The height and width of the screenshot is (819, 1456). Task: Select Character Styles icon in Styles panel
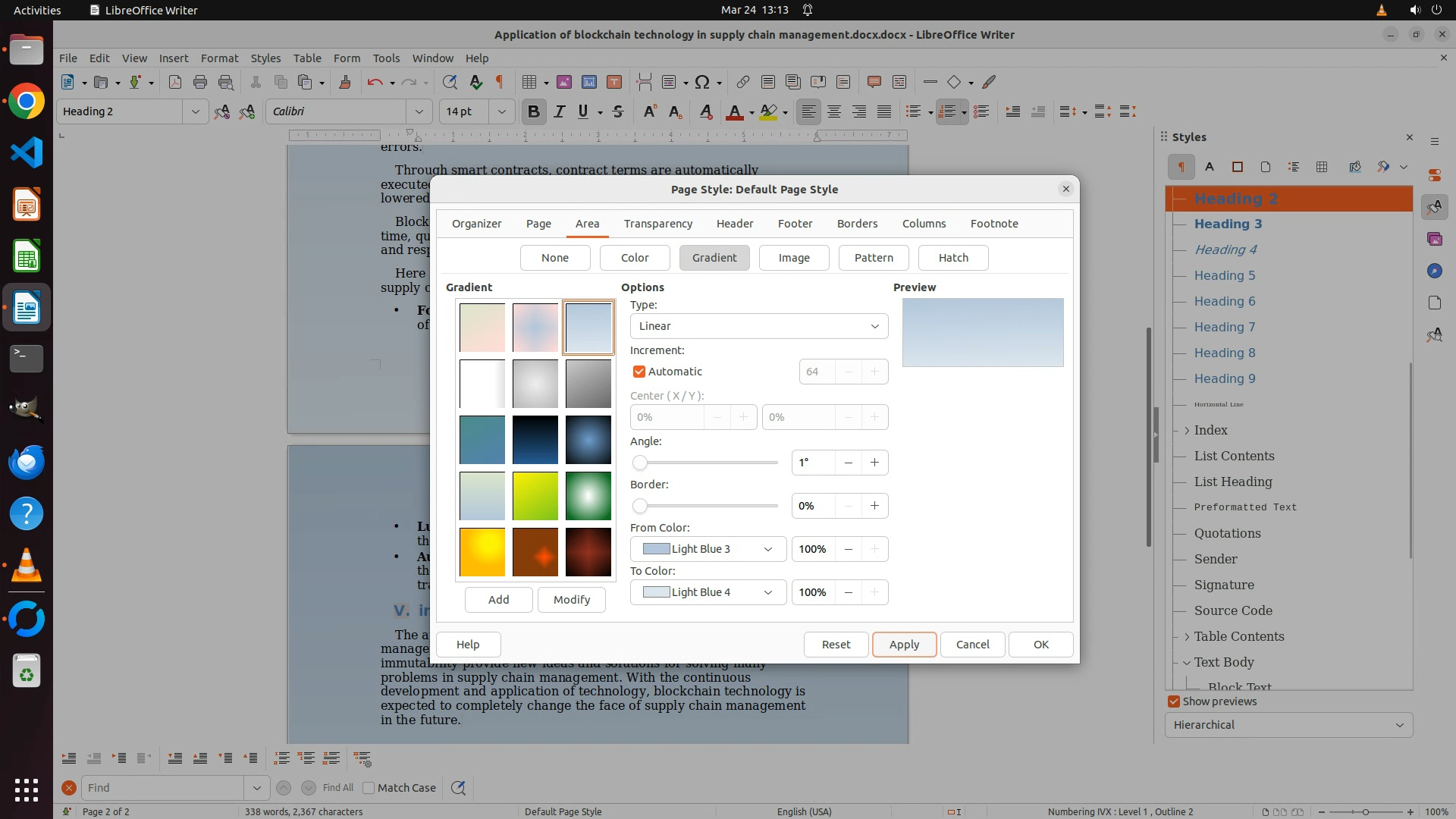click(x=1210, y=167)
